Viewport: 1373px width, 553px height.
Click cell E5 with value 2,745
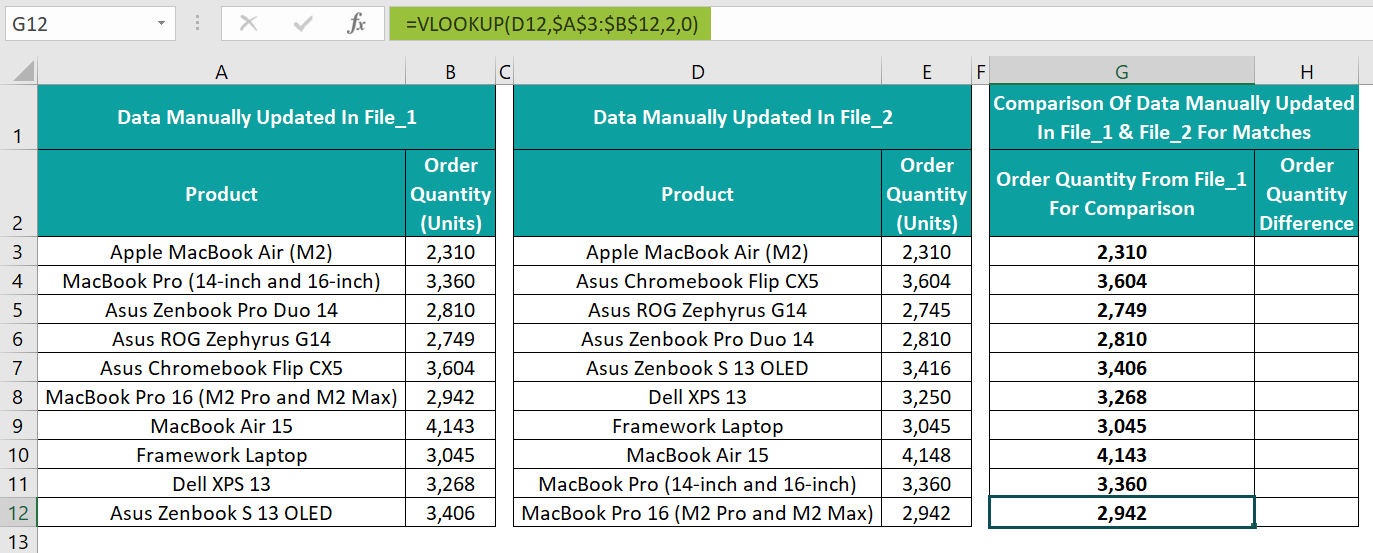point(927,310)
